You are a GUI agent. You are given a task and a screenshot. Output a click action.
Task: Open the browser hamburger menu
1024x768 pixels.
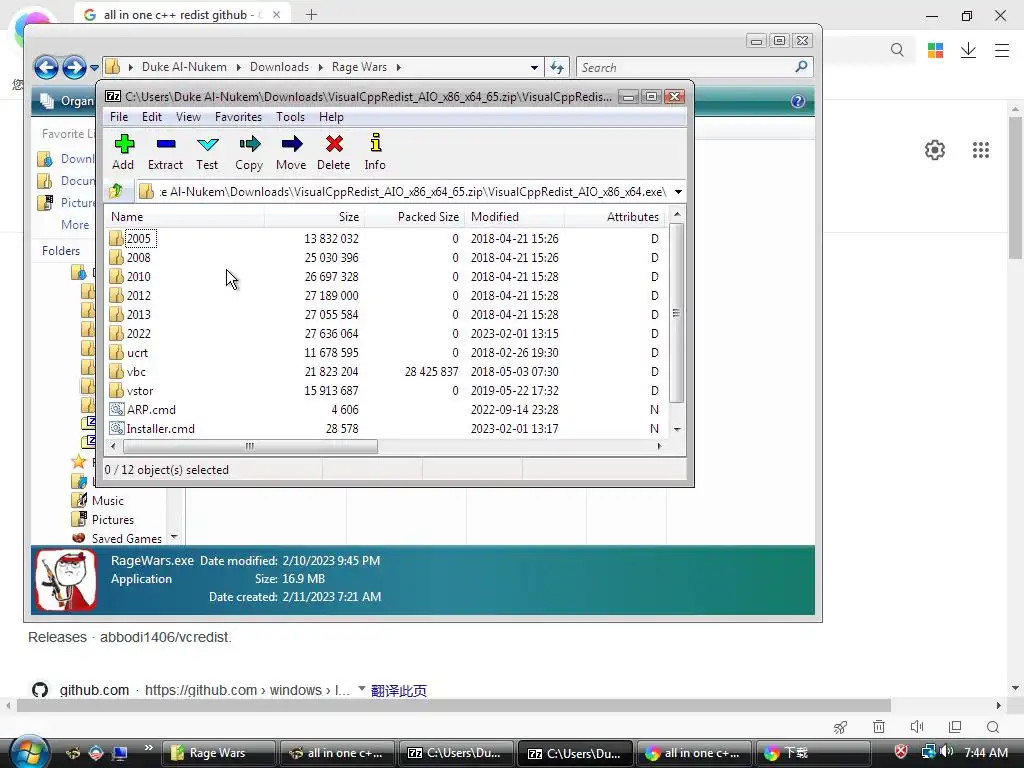(1002, 50)
